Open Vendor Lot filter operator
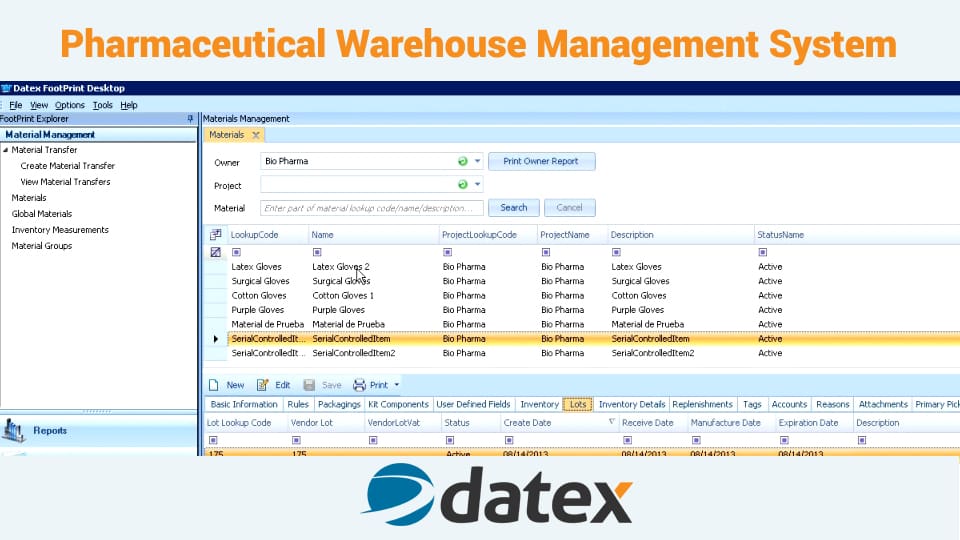This screenshot has height=540, width=960. coord(296,440)
